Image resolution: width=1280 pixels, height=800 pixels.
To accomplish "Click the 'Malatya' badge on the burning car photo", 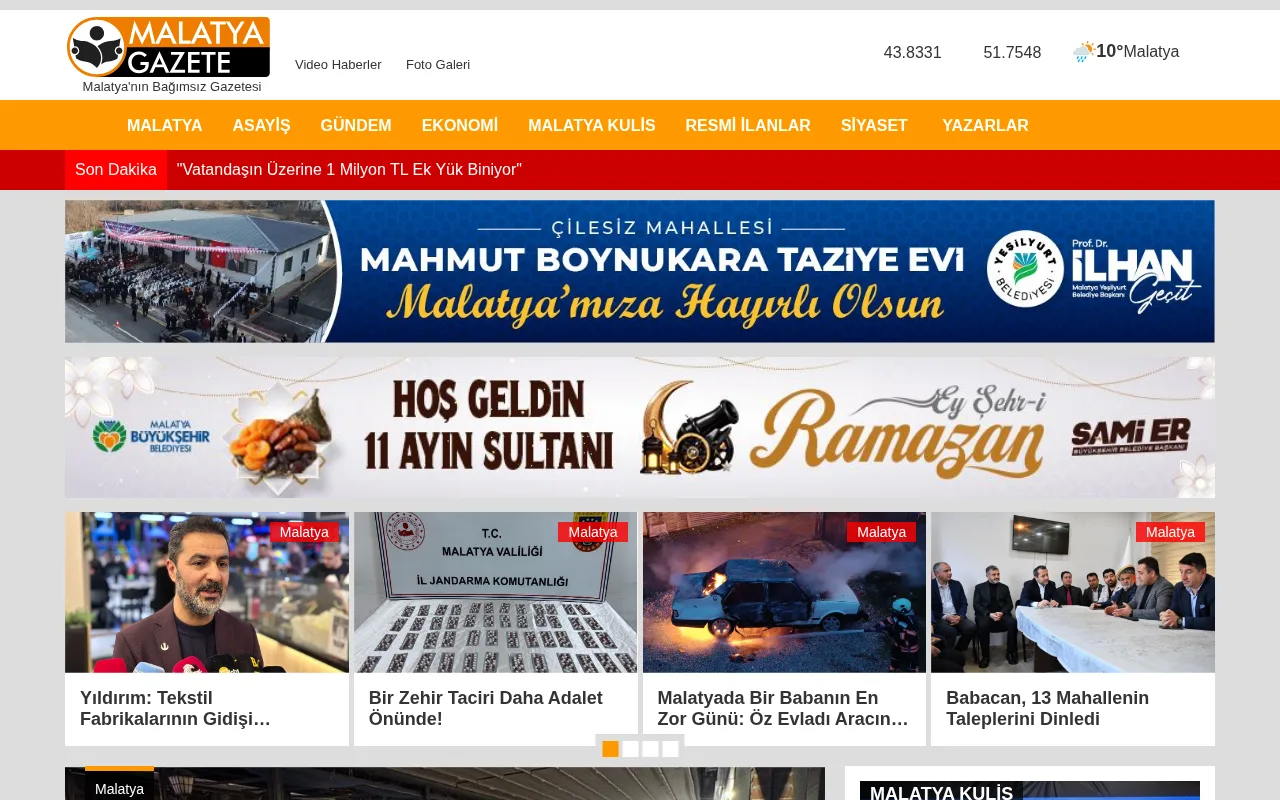I will pyautogui.click(x=881, y=532).
